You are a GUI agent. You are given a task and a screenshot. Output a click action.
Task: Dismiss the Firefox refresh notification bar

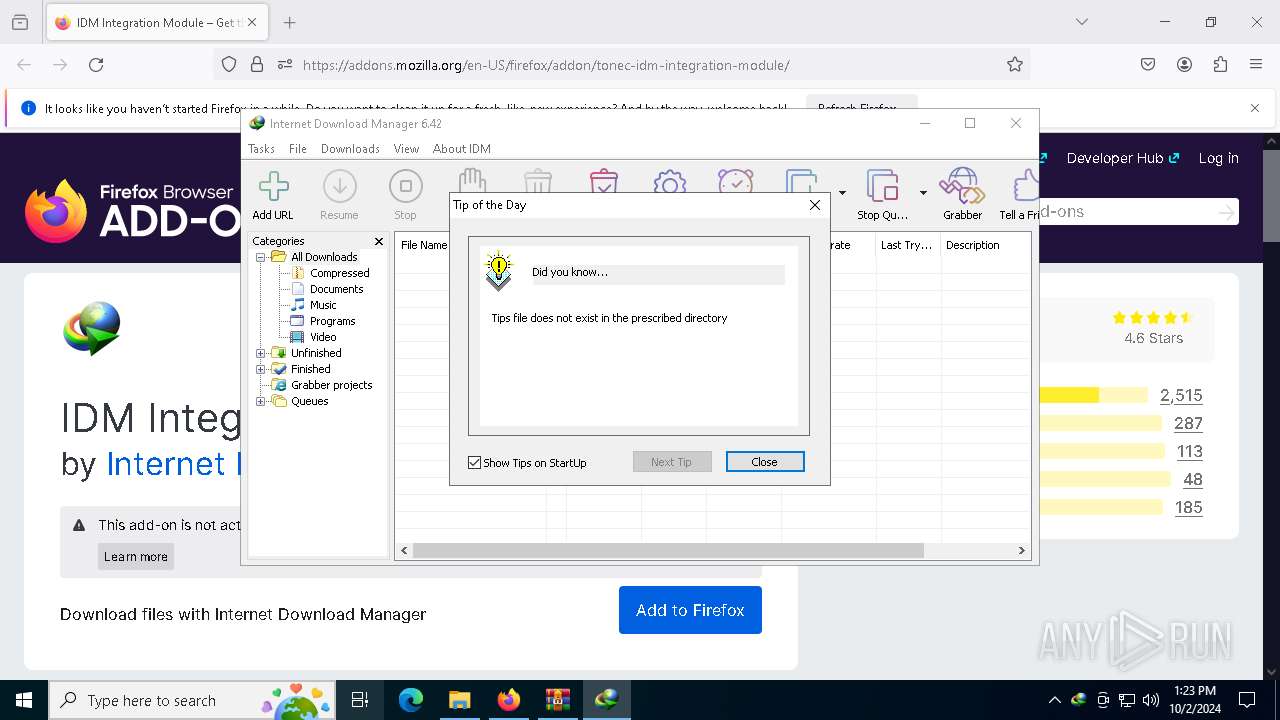click(x=1255, y=108)
